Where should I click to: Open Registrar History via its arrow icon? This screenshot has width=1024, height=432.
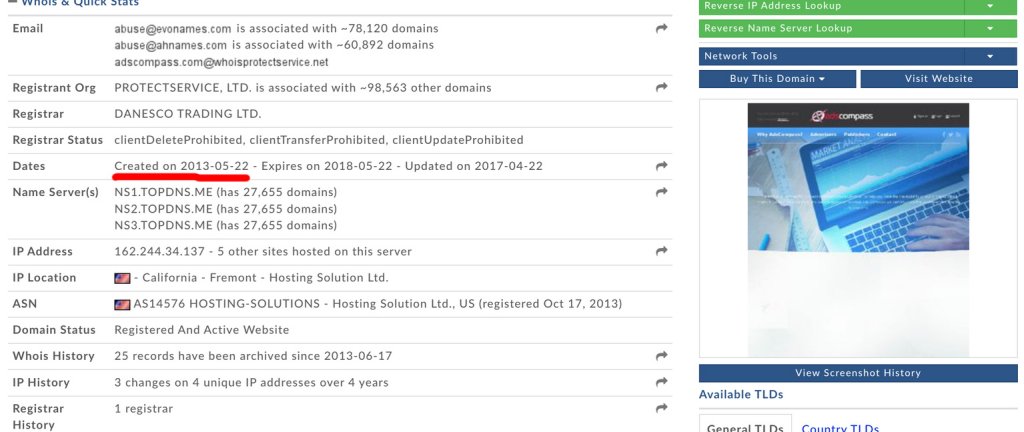[x=661, y=408]
